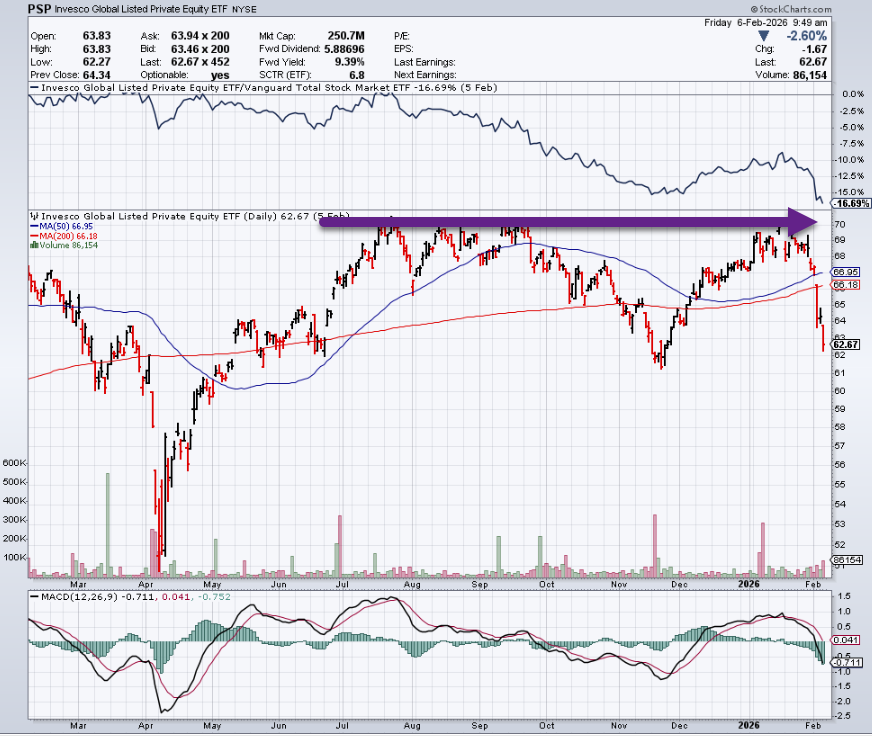Click the 86154 volume axis label
The image size is (872, 737).
tap(846, 560)
